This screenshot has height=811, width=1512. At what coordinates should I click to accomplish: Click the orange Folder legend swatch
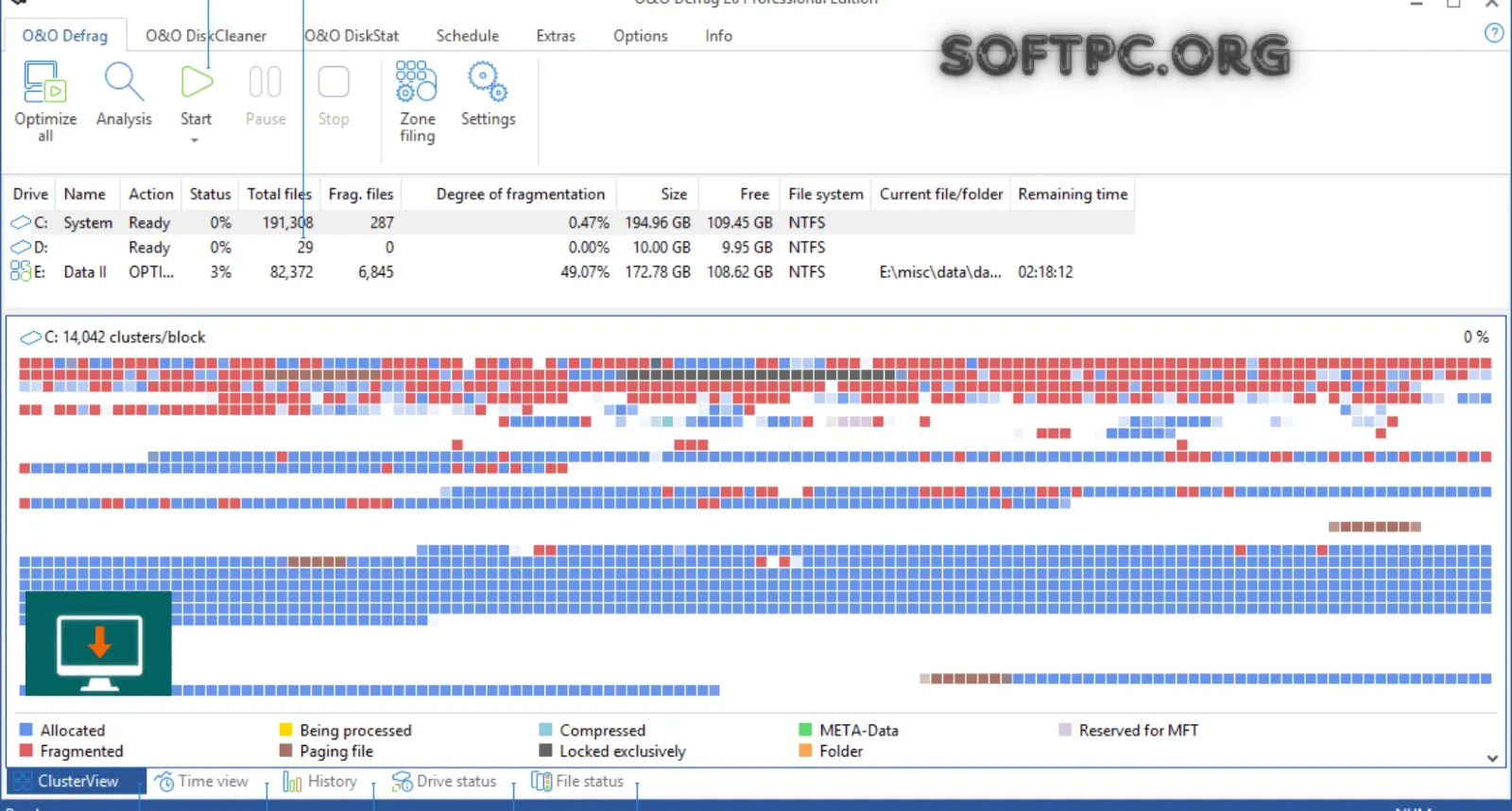805,751
